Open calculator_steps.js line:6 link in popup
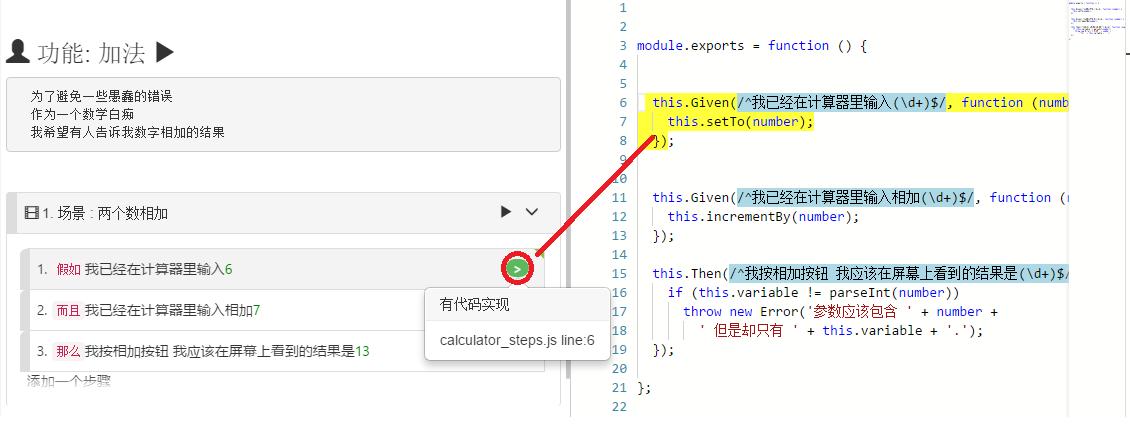Screen dimensions: 1130x437 click(517, 341)
